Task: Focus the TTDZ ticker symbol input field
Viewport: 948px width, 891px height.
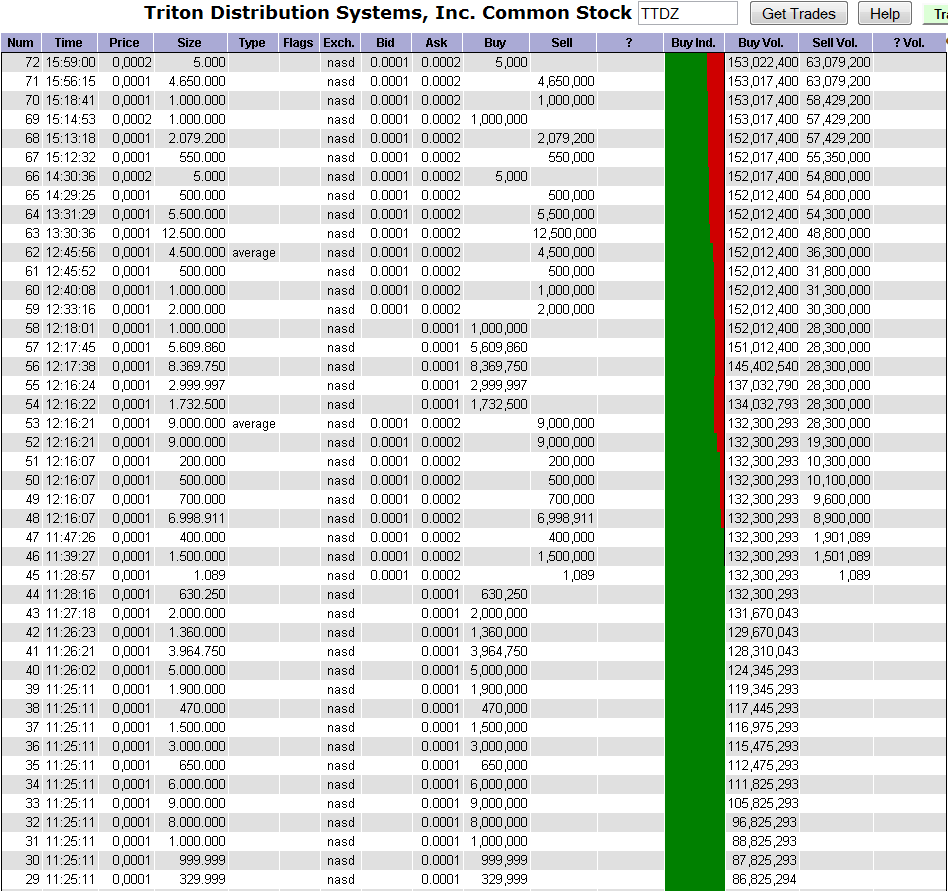Action: 687,14
